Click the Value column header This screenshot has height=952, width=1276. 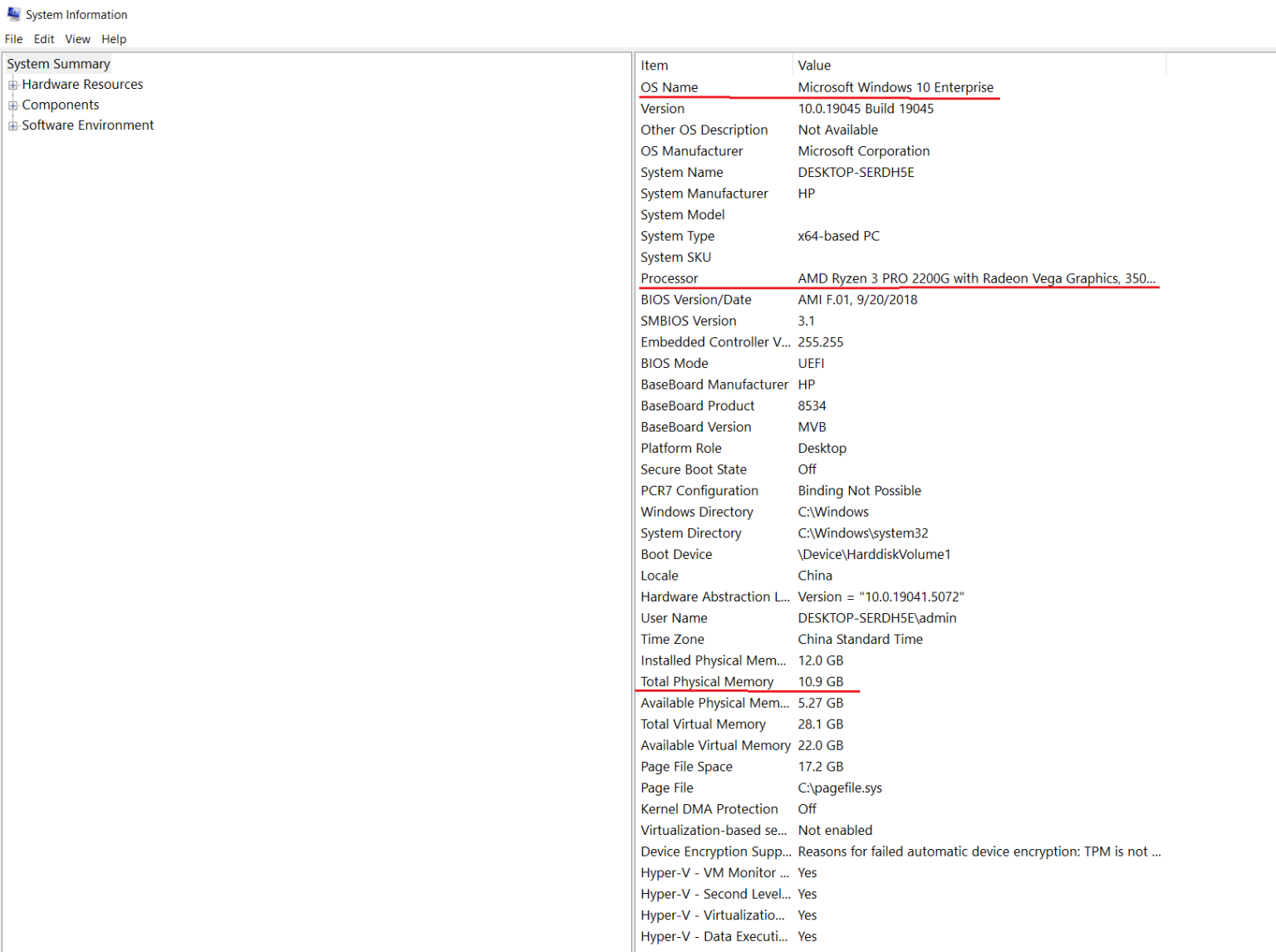point(814,66)
